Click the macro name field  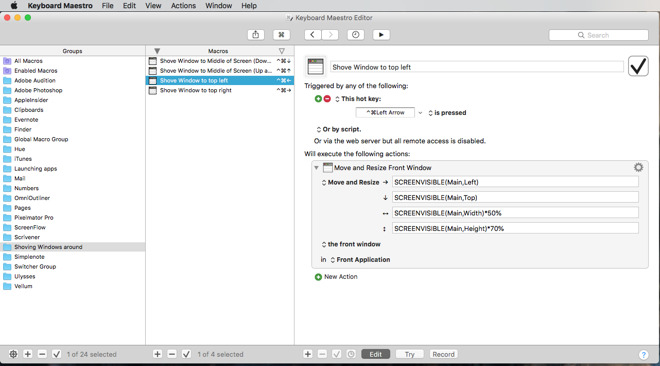pyautogui.click(x=477, y=67)
